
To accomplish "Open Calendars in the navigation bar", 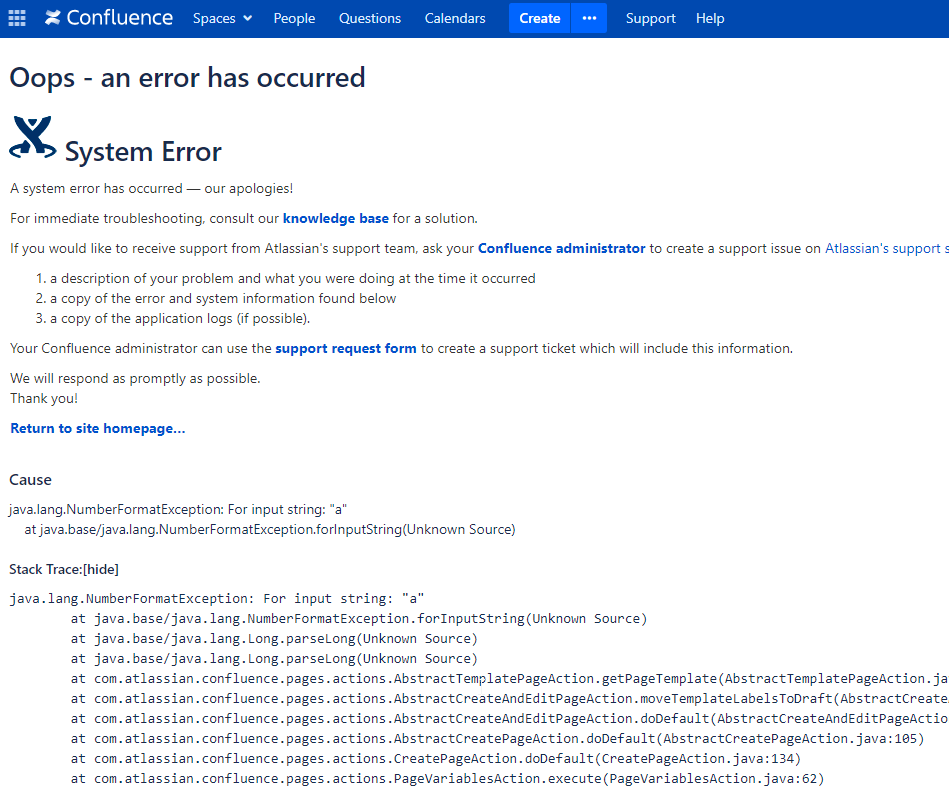I will click(x=455, y=18).
